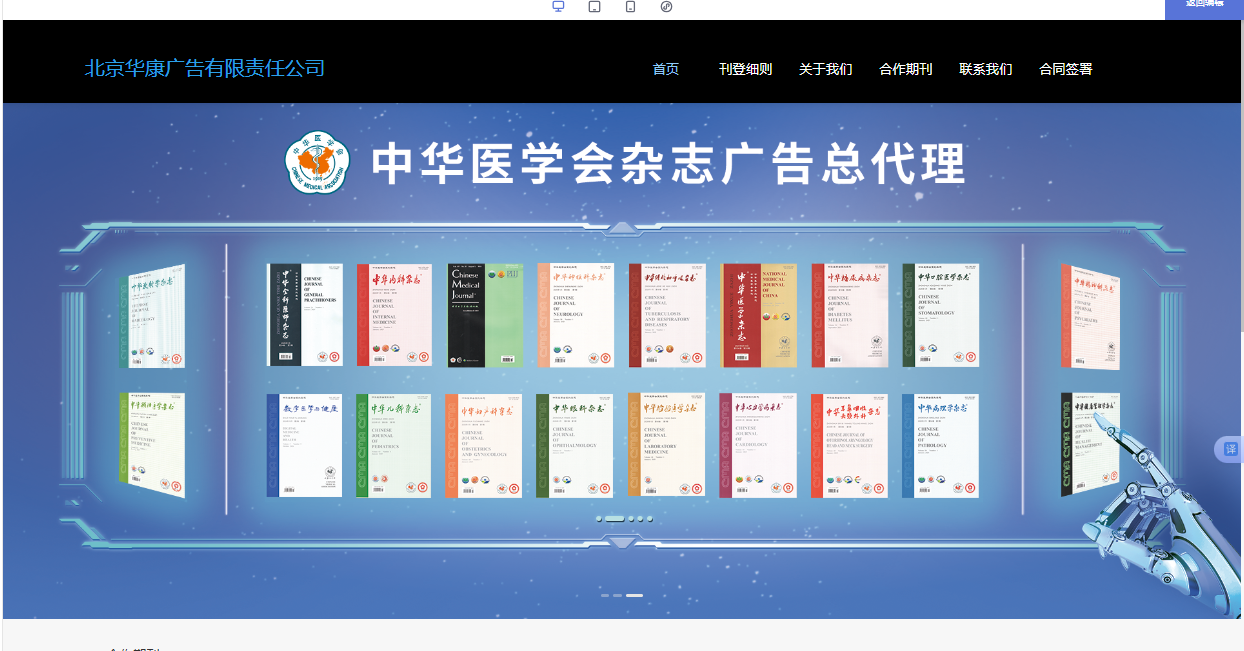Switch to the tablet preview icon

(593, 6)
